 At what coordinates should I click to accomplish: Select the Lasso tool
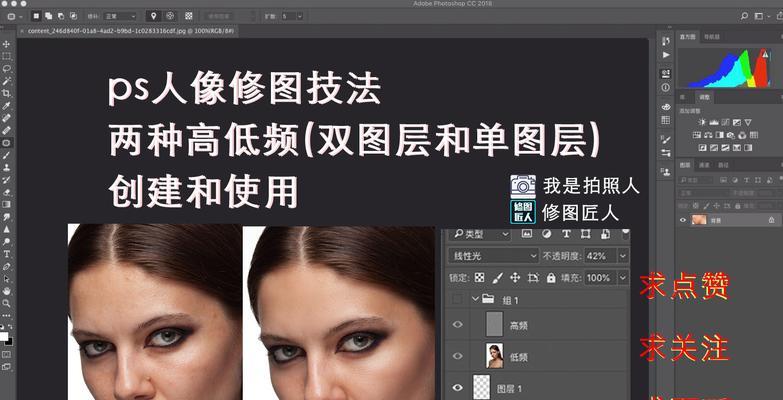(x=7, y=68)
